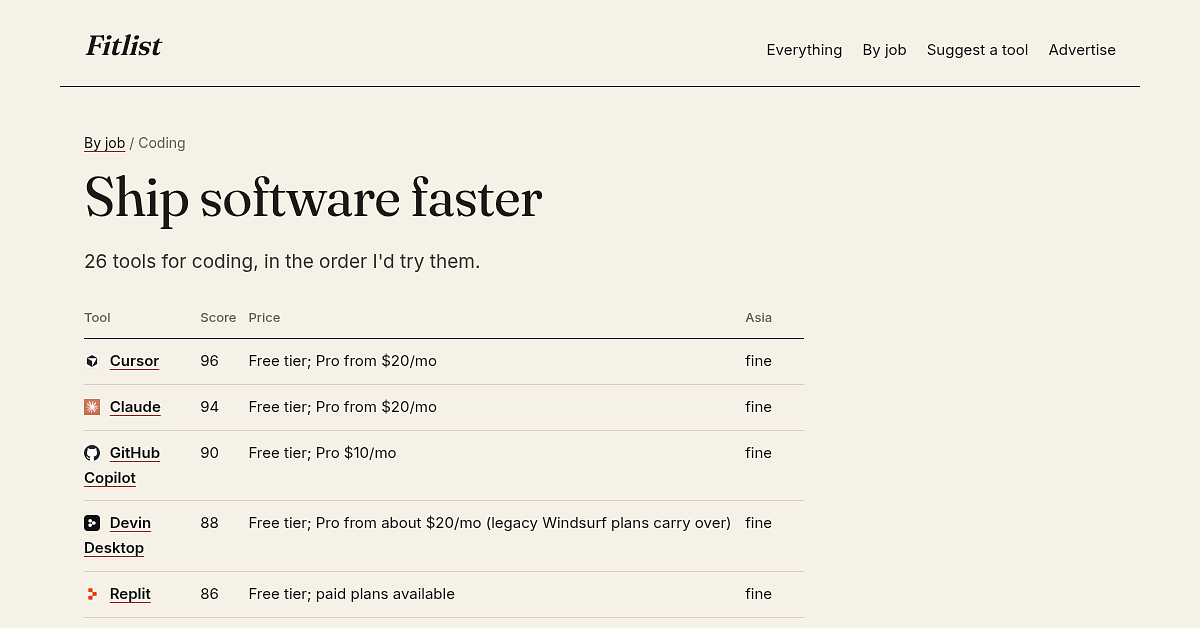The width and height of the screenshot is (1200, 628).
Task: Click the Replit logo icon
Action: [92, 594]
